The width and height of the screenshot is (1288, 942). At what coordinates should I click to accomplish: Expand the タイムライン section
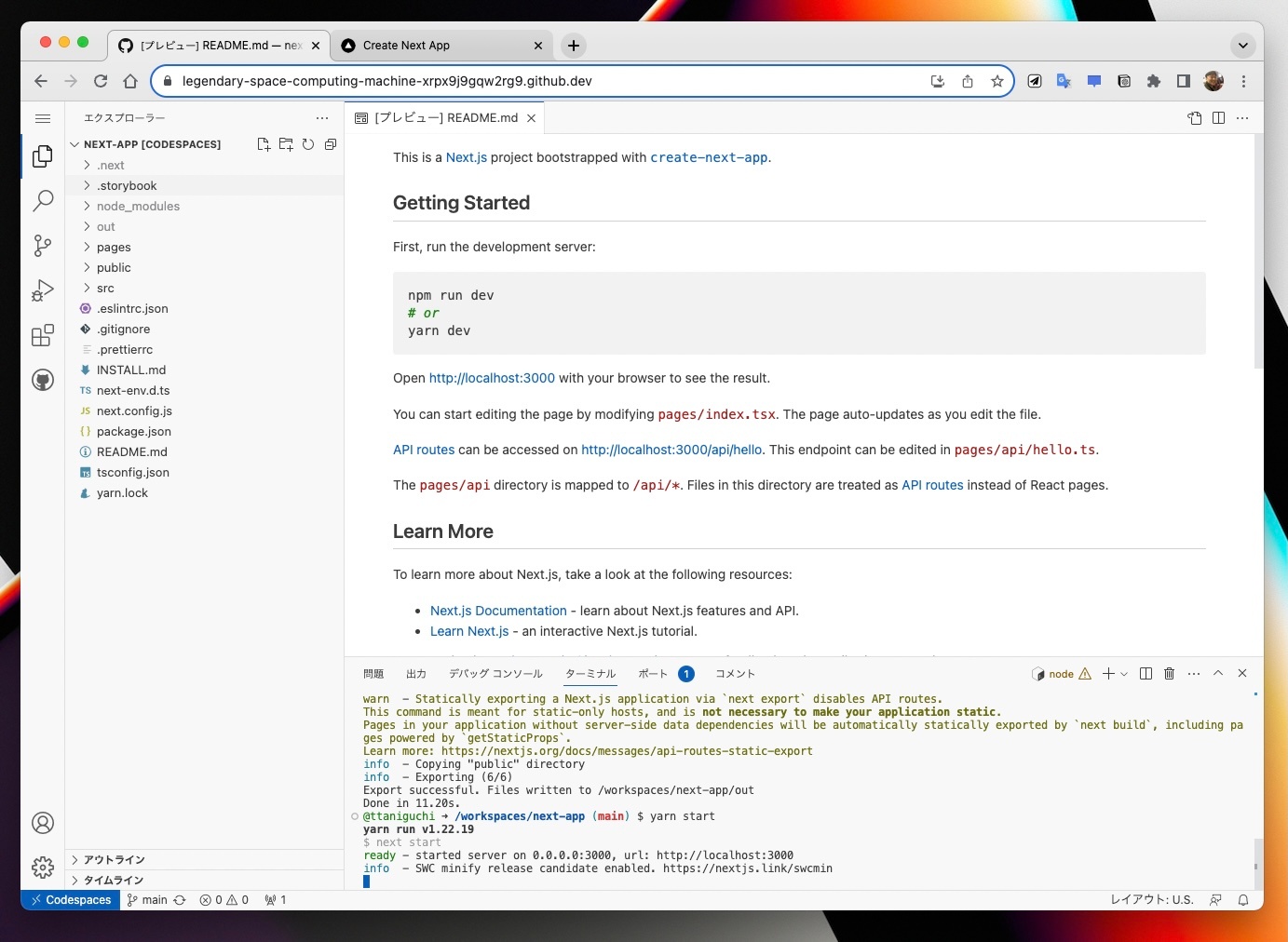point(205,881)
